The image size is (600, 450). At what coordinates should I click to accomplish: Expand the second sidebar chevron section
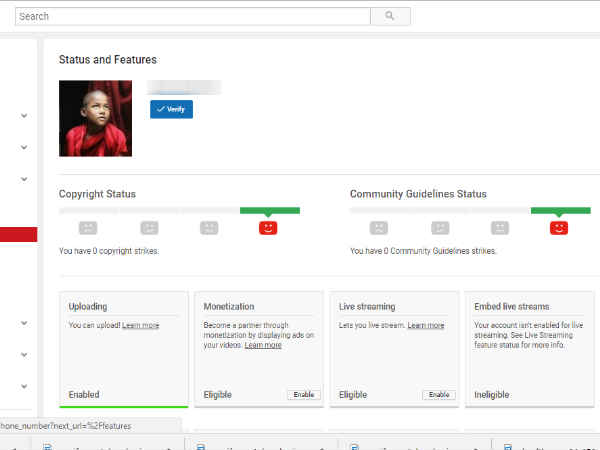[x=23, y=148]
